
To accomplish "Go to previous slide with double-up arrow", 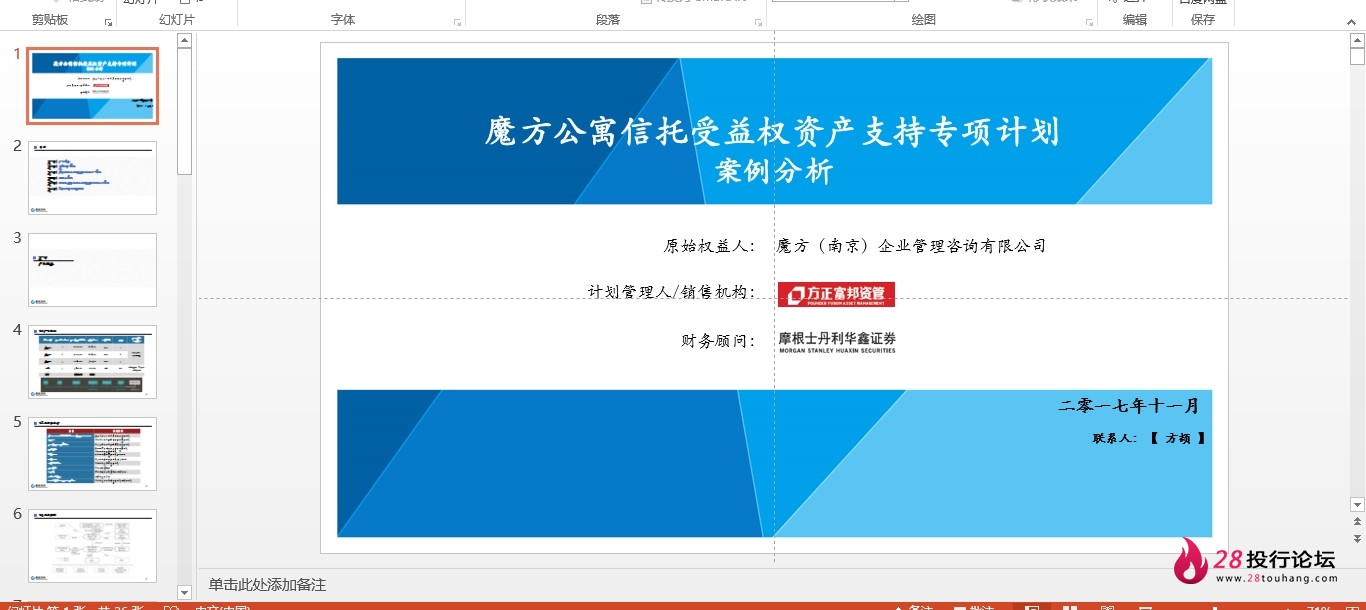I will coord(1357,522).
